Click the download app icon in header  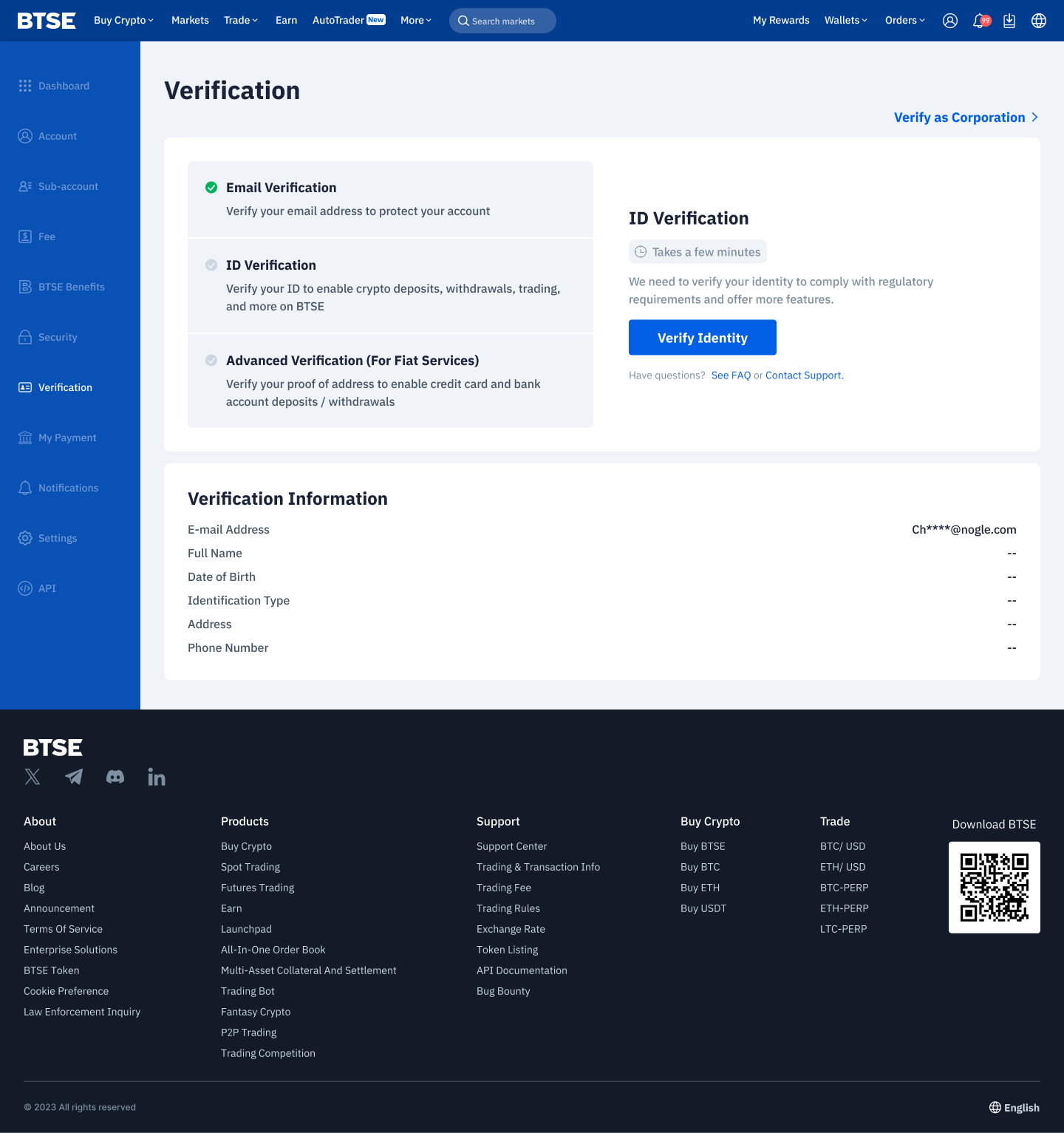(x=1009, y=21)
